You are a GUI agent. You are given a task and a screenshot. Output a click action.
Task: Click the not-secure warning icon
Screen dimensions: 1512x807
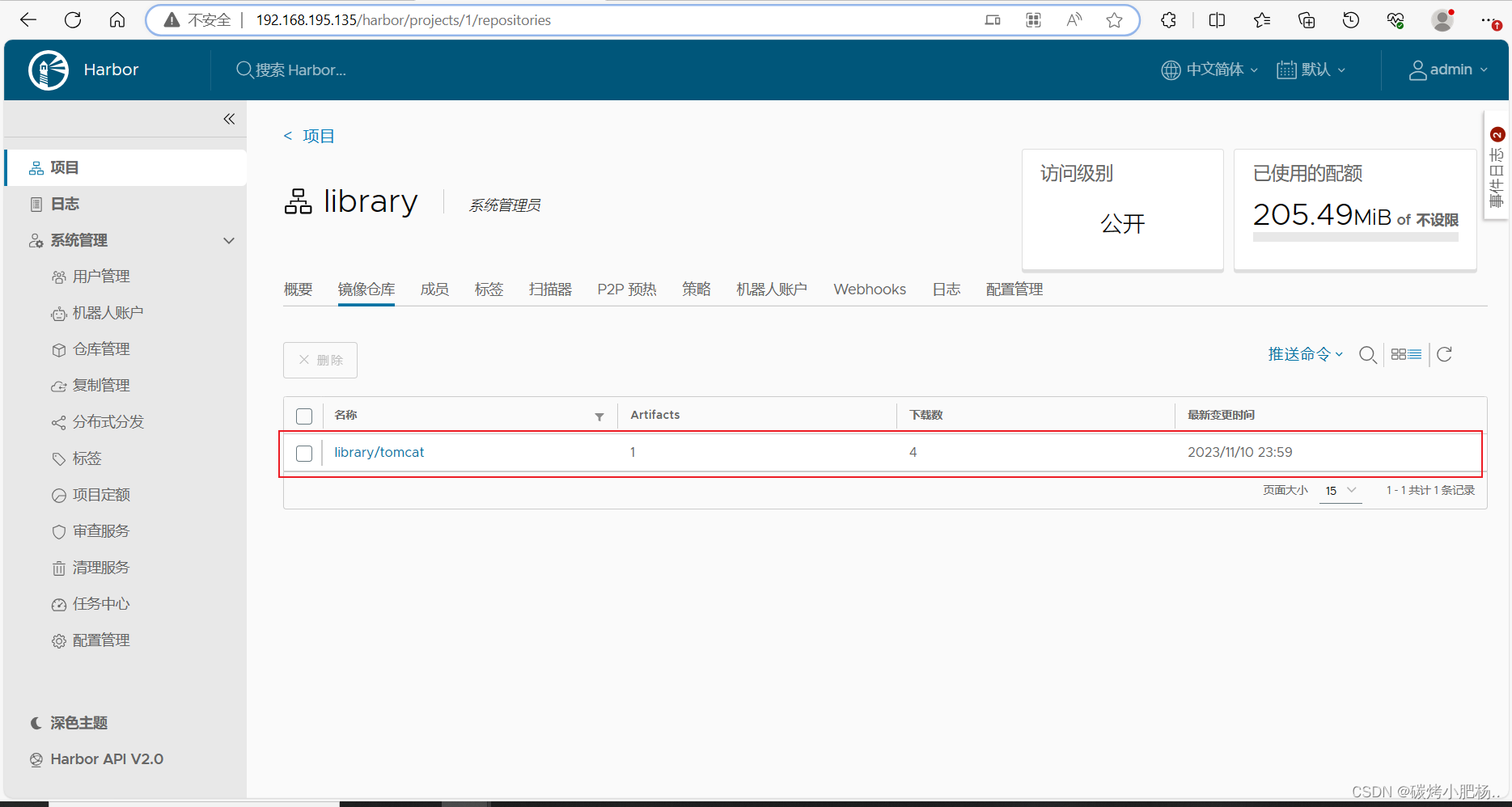172,20
